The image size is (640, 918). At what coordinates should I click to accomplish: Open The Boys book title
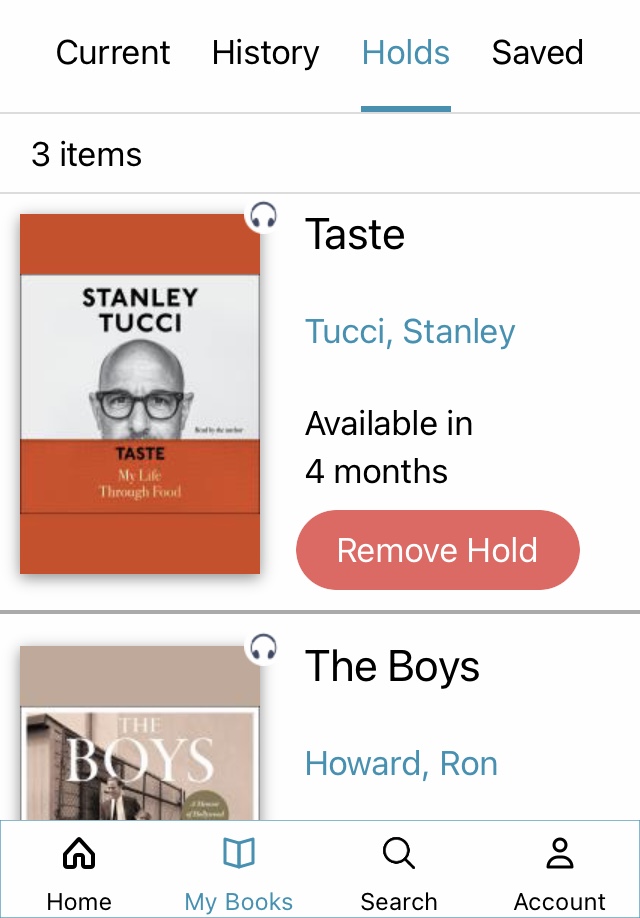[392, 667]
